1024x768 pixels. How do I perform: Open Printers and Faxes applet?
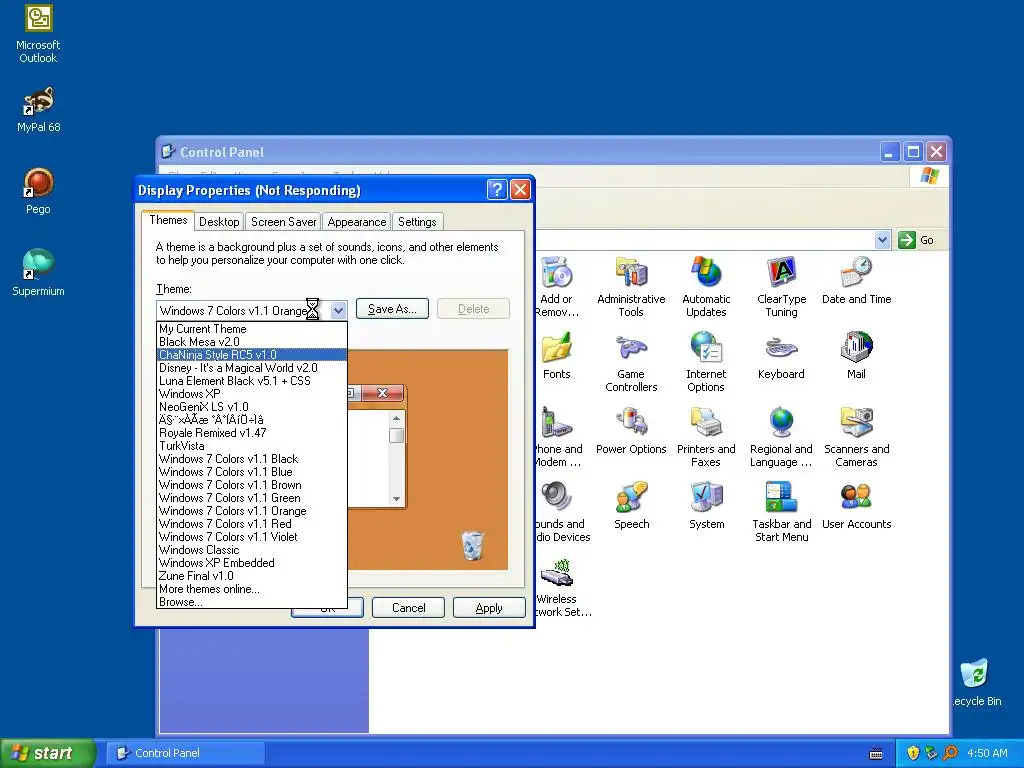[x=706, y=438]
